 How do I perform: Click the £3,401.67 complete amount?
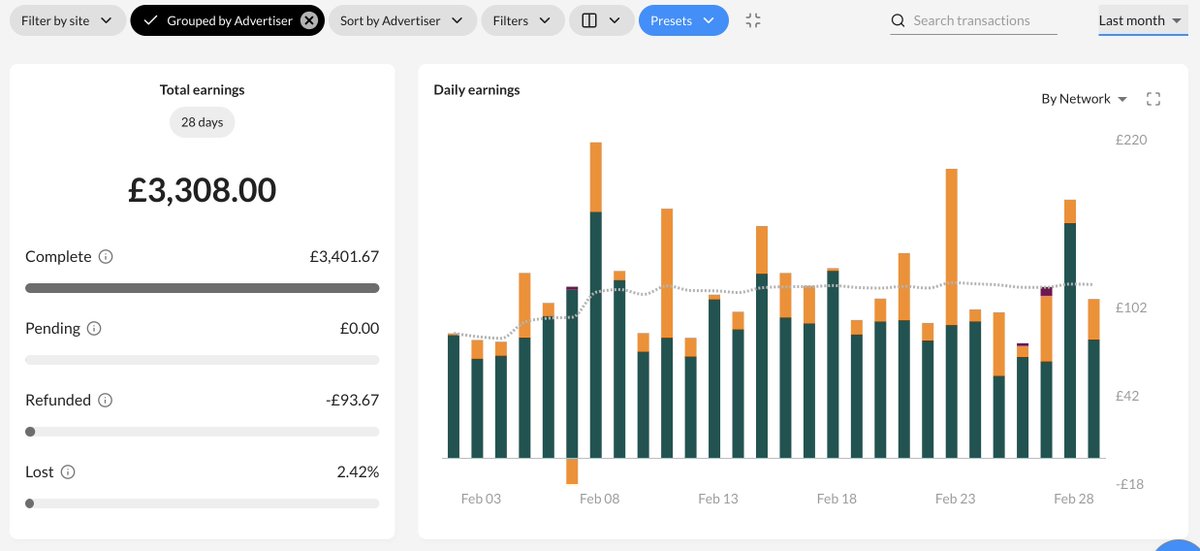tap(344, 257)
